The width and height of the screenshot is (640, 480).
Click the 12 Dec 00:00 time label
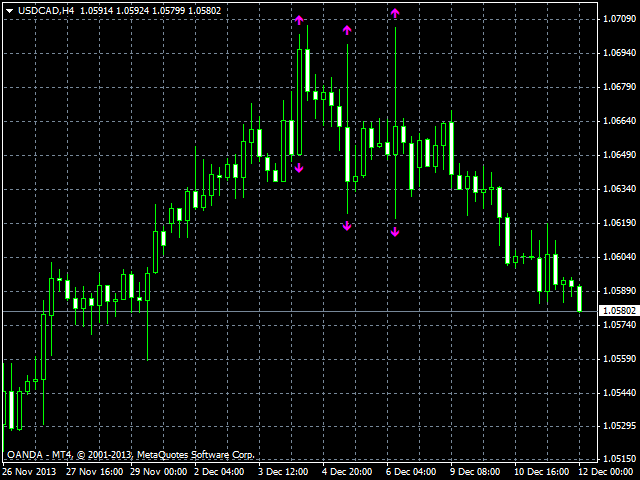point(606,472)
